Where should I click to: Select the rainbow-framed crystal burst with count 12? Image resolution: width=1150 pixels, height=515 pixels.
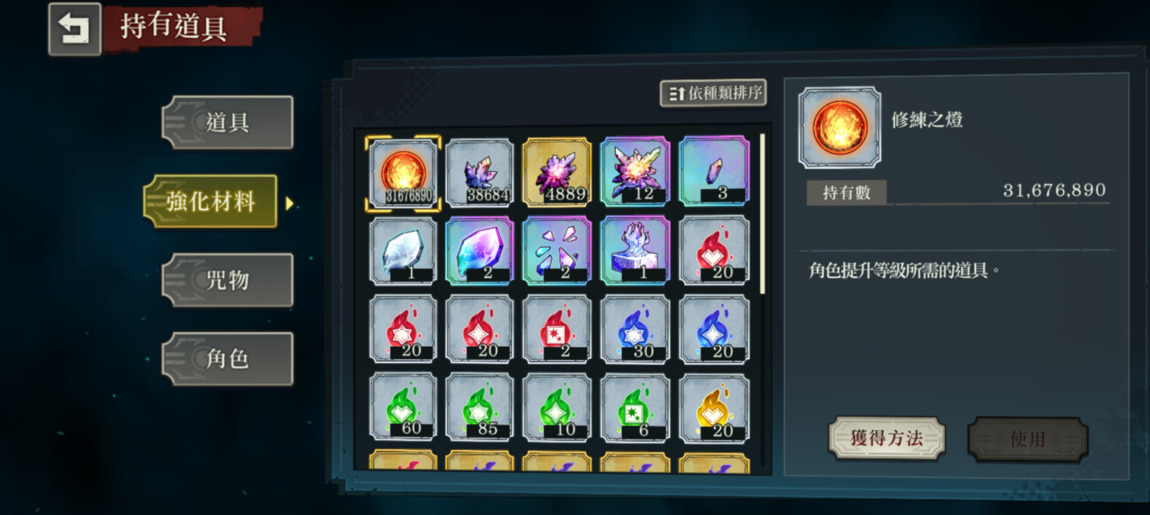[635, 174]
